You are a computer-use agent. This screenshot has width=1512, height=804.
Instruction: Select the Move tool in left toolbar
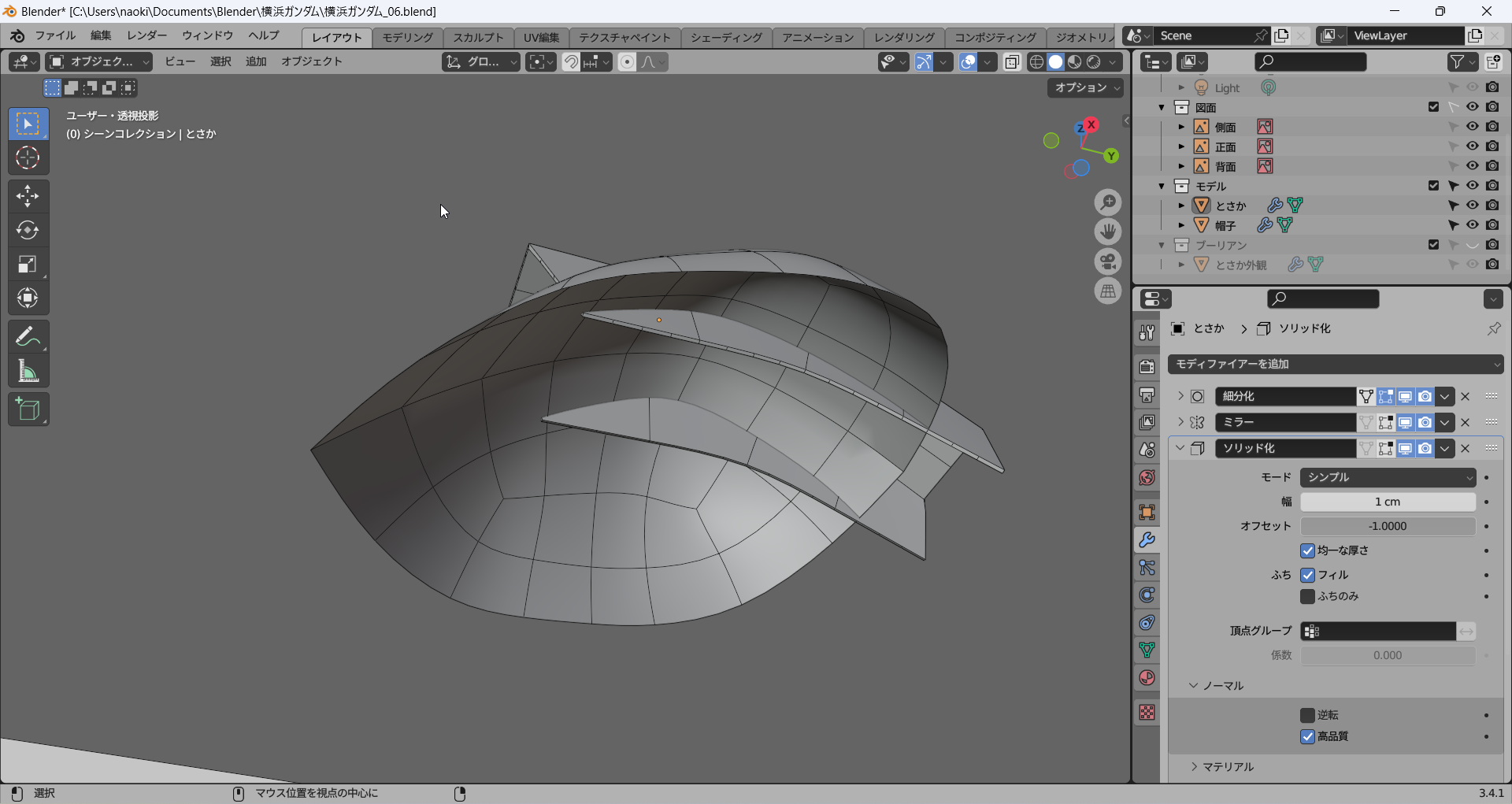(x=28, y=196)
